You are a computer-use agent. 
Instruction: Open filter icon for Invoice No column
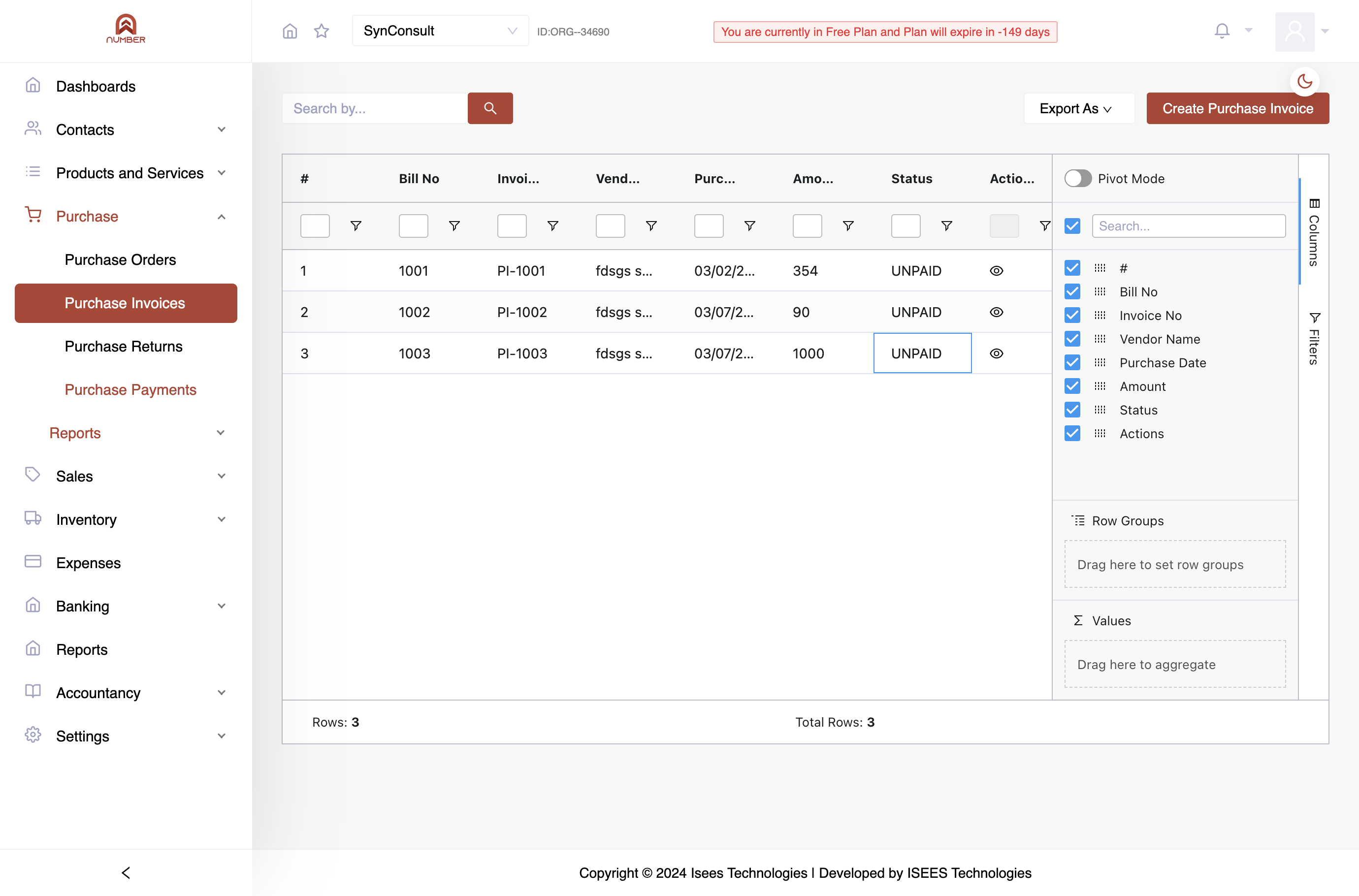click(x=552, y=225)
